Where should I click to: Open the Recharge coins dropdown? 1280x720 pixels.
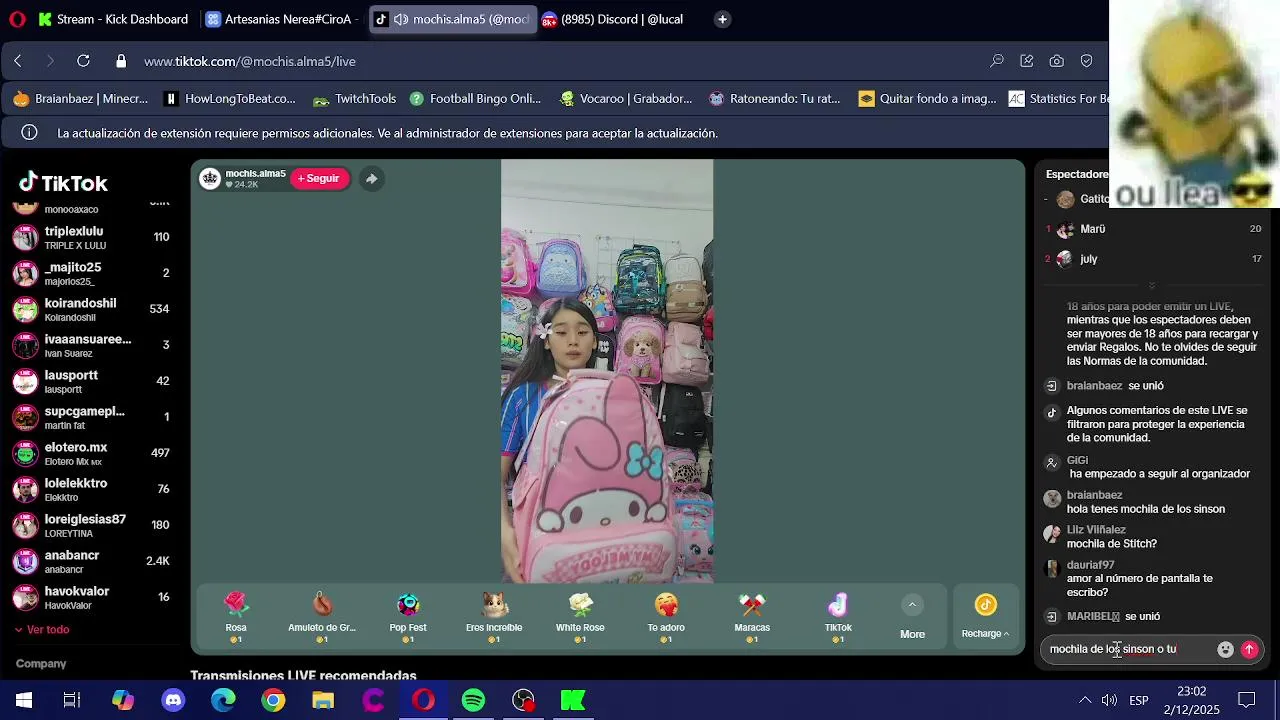985,616
